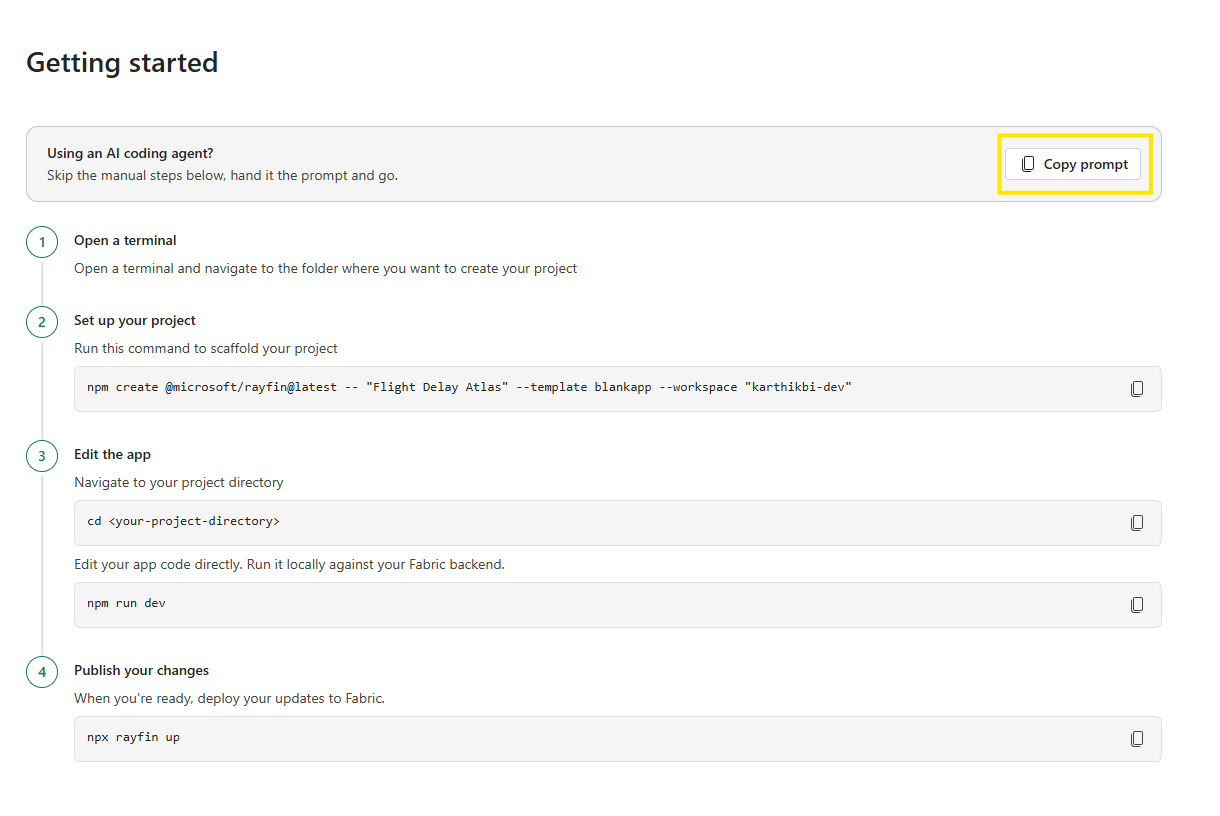The width and height of the screenshot is (1220, 816).
Task: Click the Edit the app step title
Action: 112,454
